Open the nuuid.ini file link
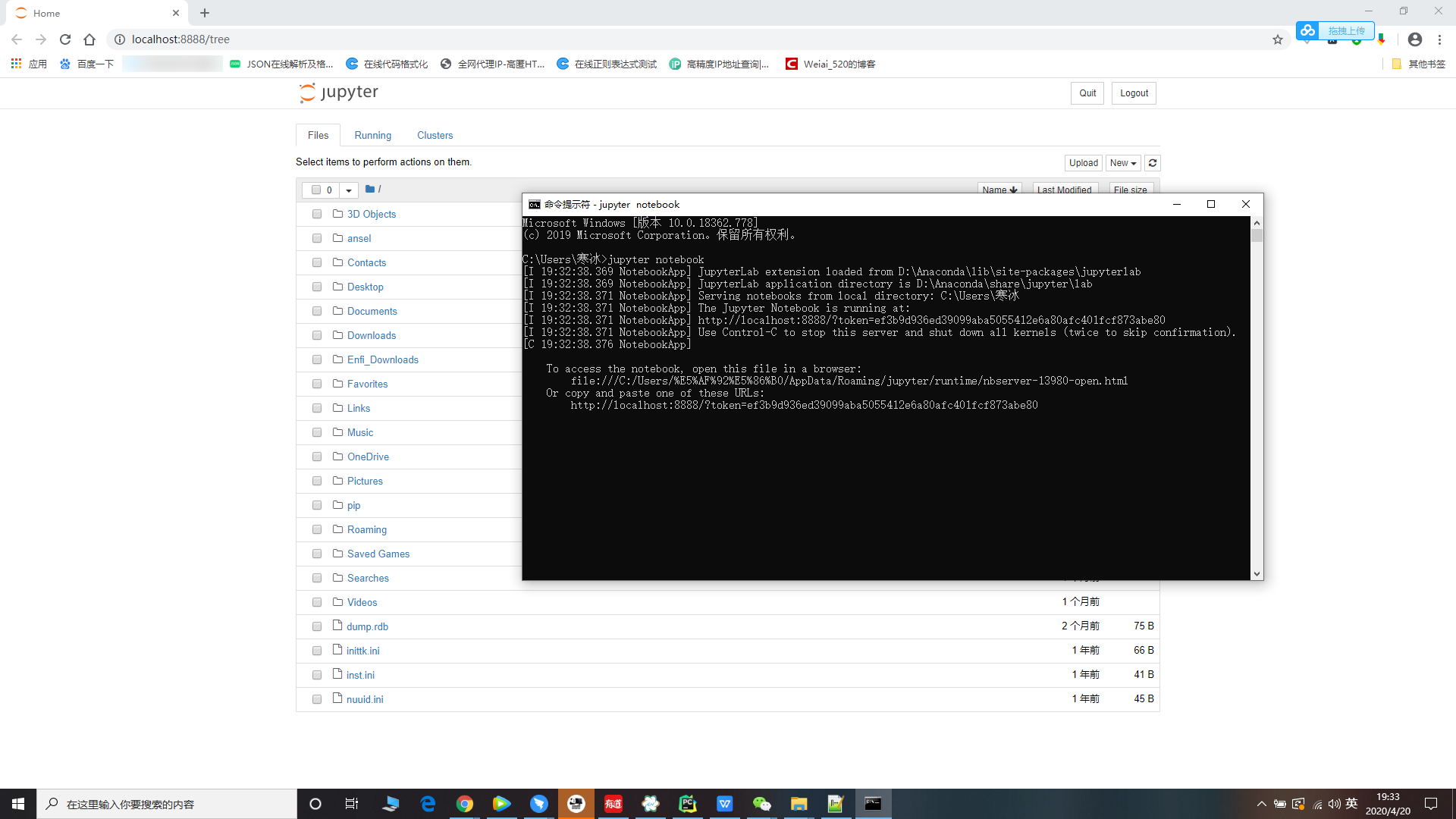This screenshot has width=1456, height=819. coord(365,698)
